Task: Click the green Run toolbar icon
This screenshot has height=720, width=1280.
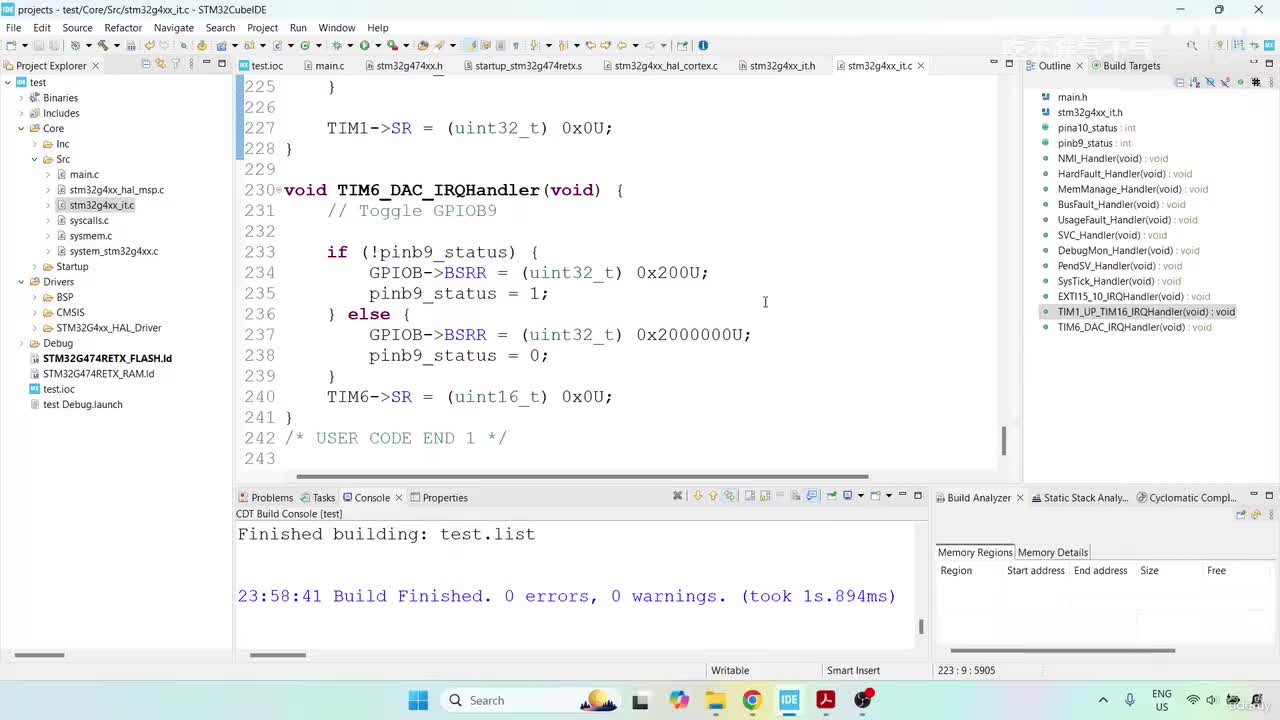Action: tap(364, 45)
